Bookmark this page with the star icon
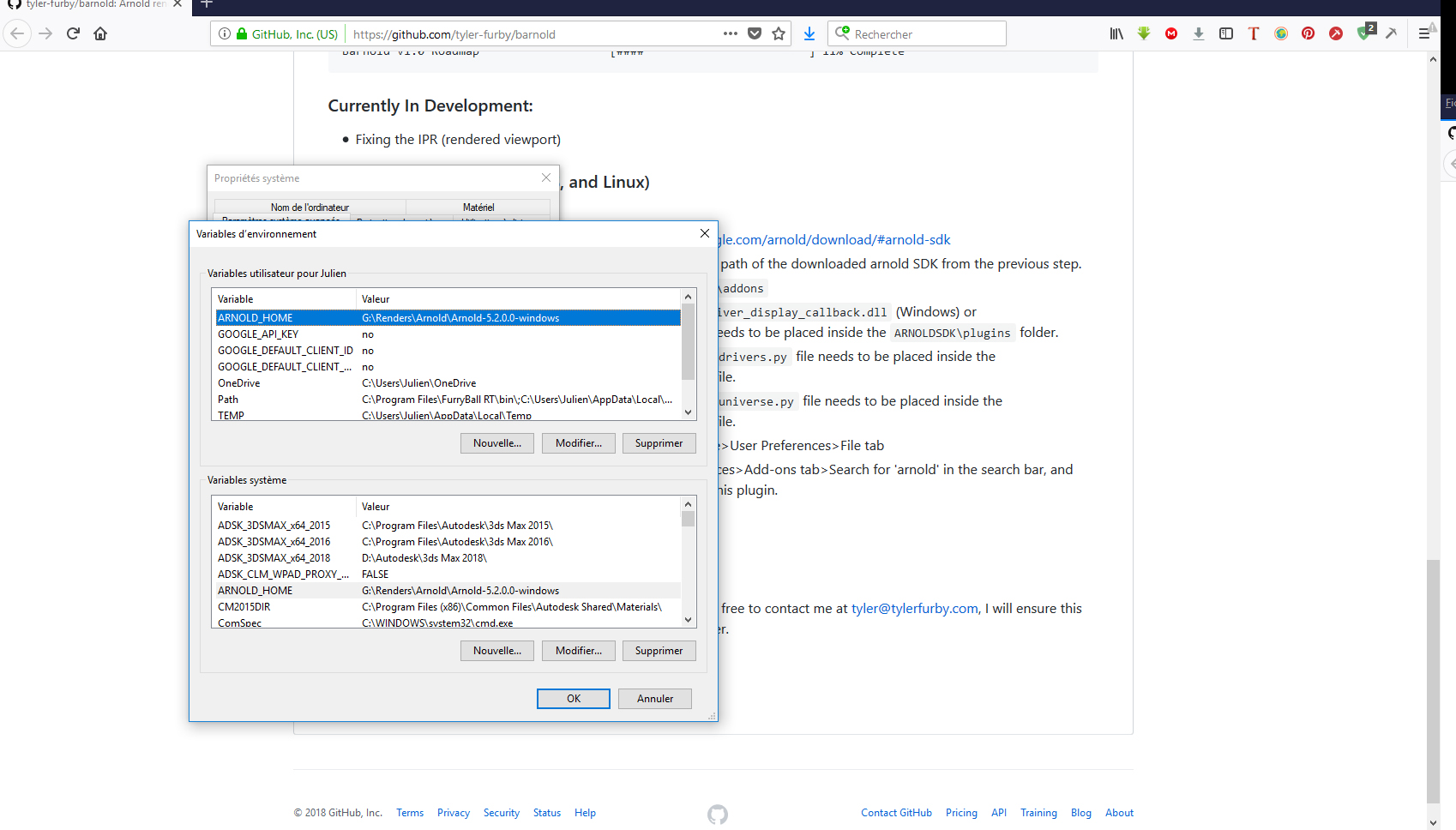Image resolution: width=1456 pixels, height=830 pixels. (779, 33)
